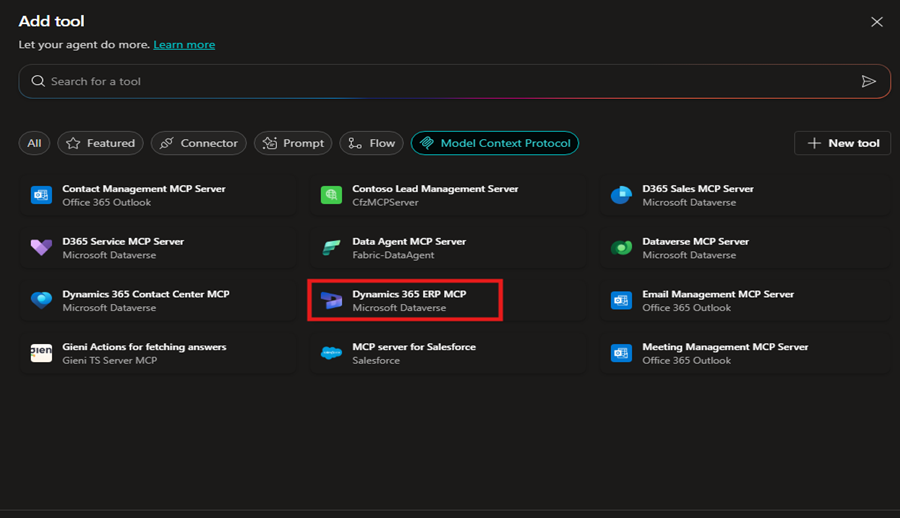Click the Salesforce cloud icon
Viewport: 900px width, 518px height.
331,353
